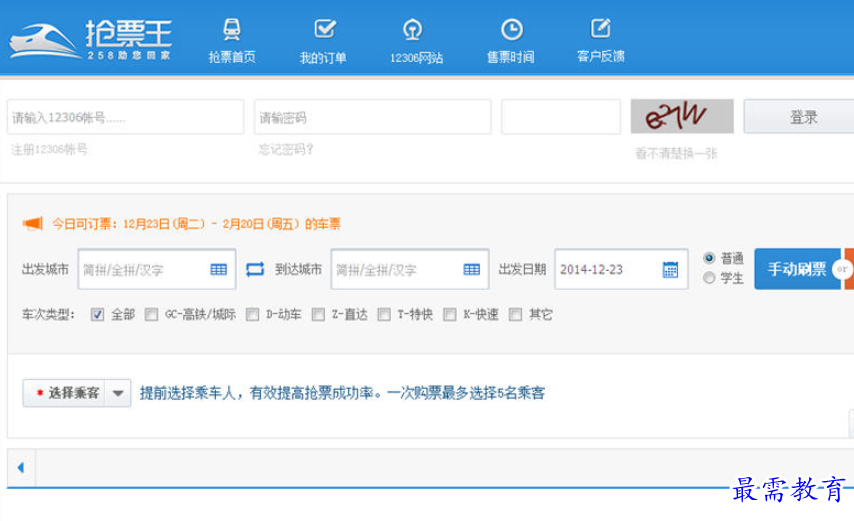Focus the 出发城市 input field
The image size is (854, 521).
[x=157, y=269]
